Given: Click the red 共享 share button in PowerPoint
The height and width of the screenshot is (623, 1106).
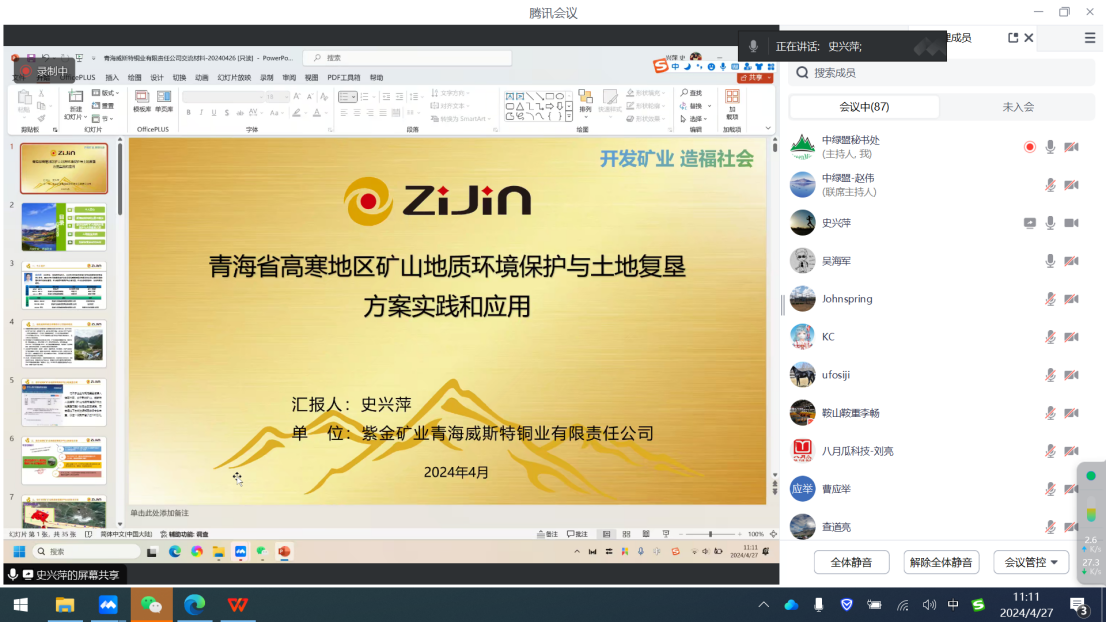Looking at the screenshot, I should point(755,78).
